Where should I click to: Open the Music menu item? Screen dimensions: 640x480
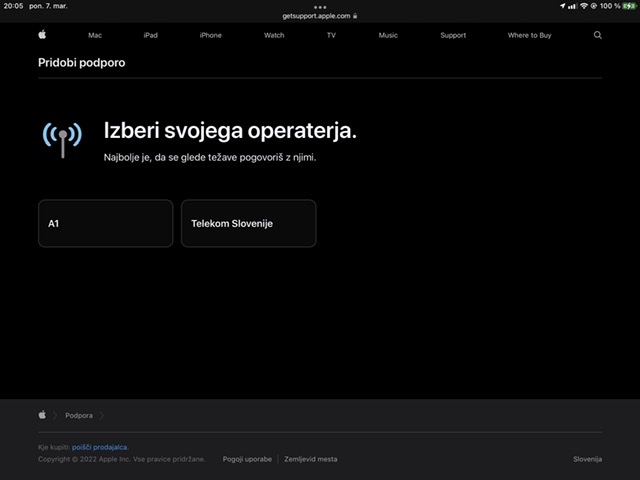[388, 35]
